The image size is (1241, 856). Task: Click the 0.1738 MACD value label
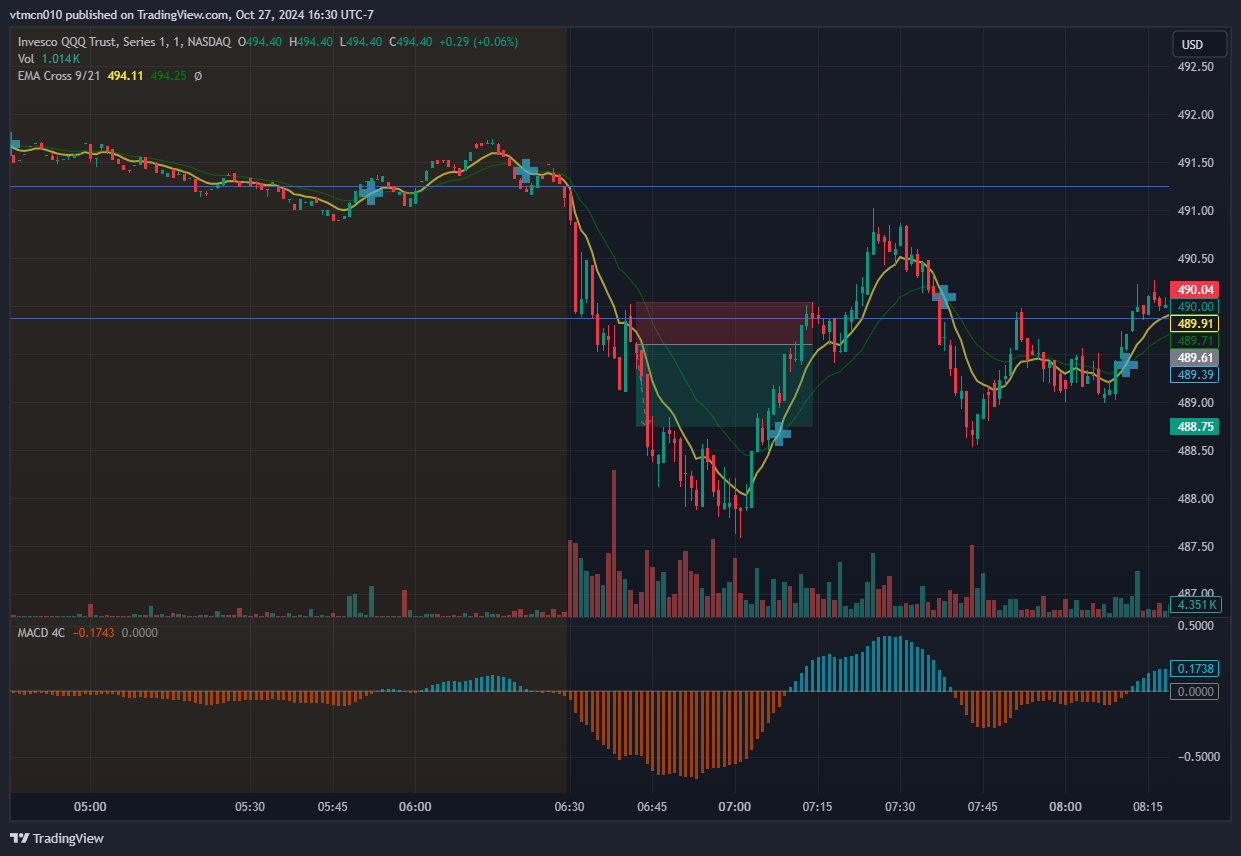click(x=1195, y=668)
